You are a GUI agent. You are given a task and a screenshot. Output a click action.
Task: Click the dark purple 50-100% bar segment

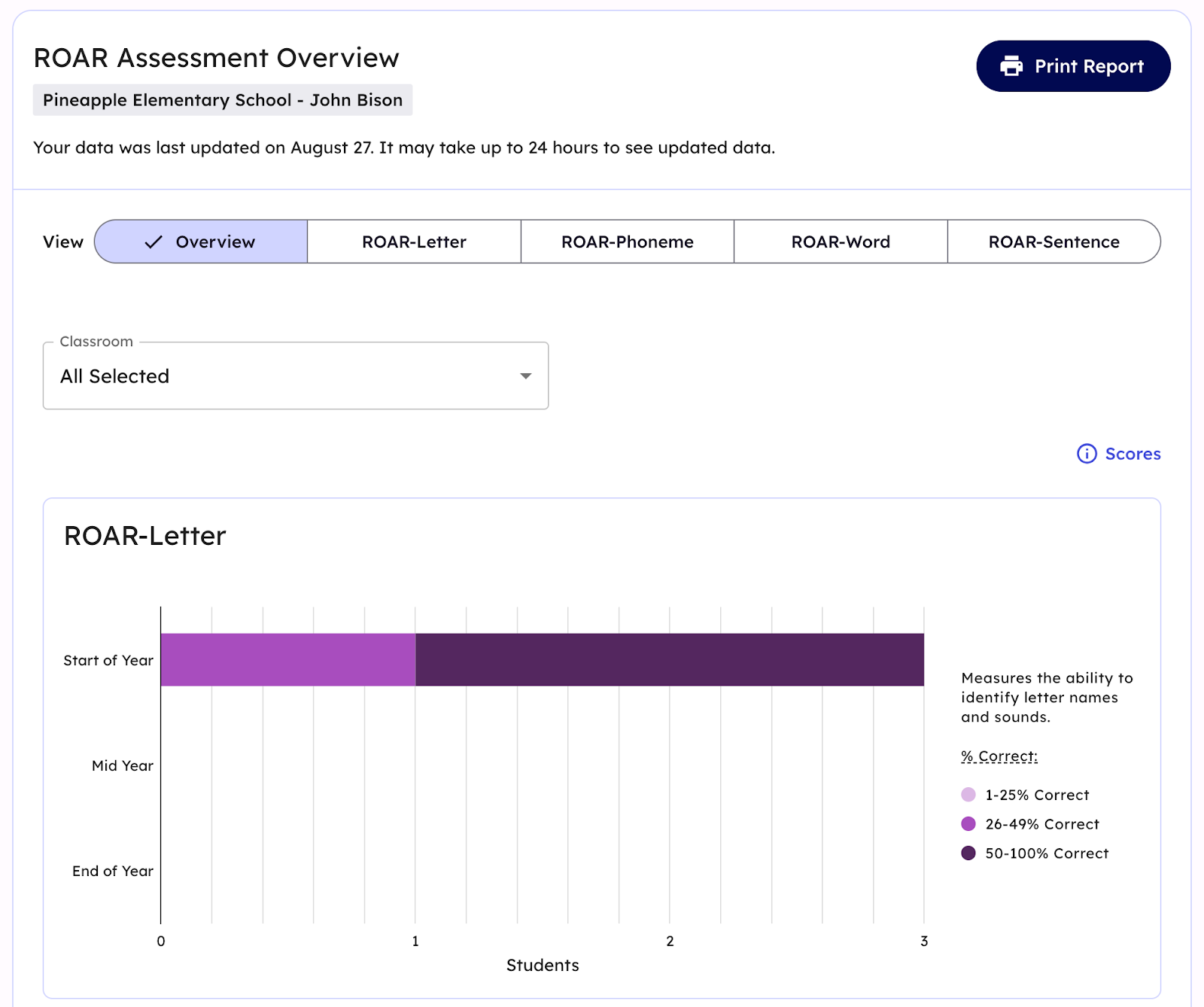coord(669,659)
